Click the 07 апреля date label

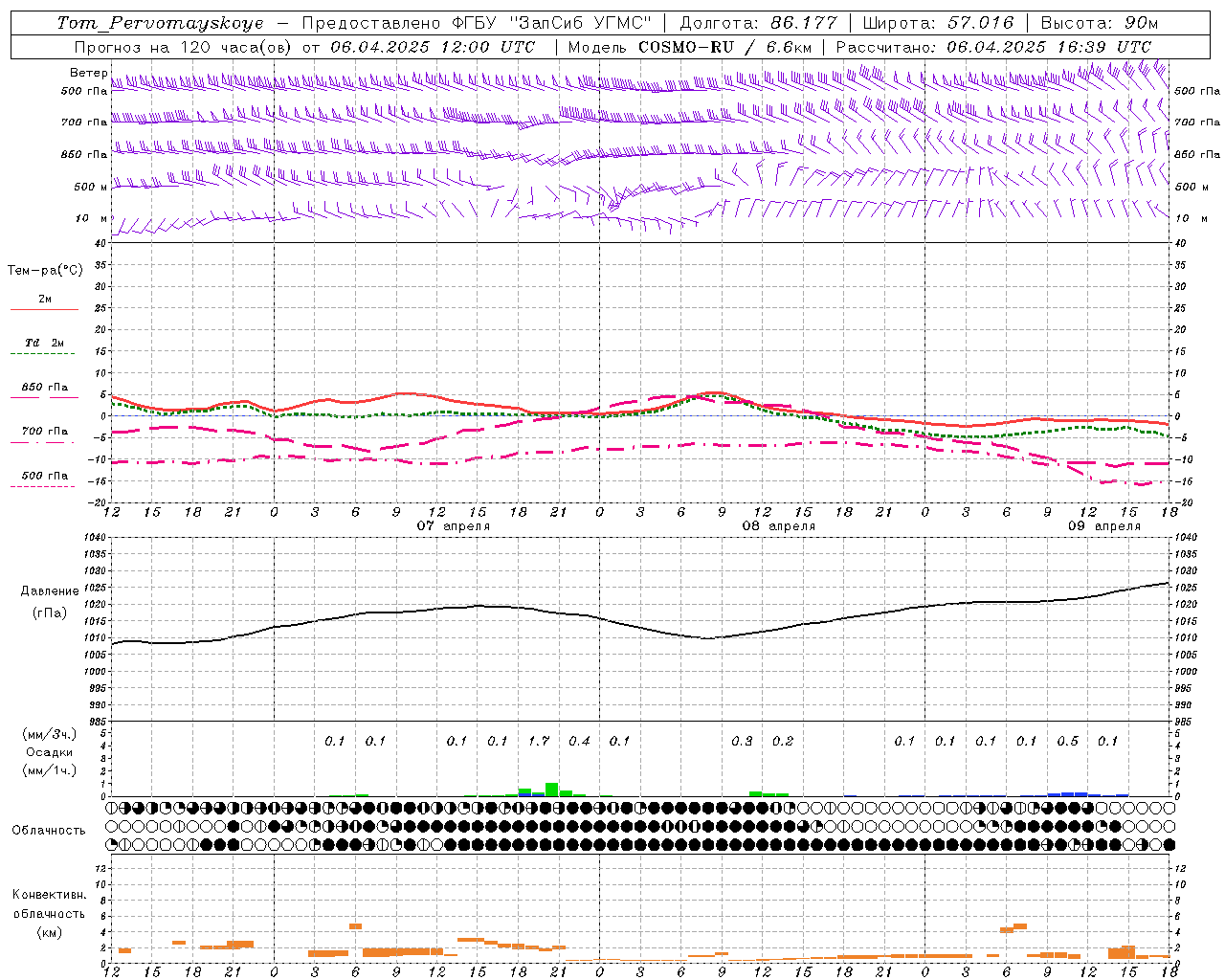[453, 526]
